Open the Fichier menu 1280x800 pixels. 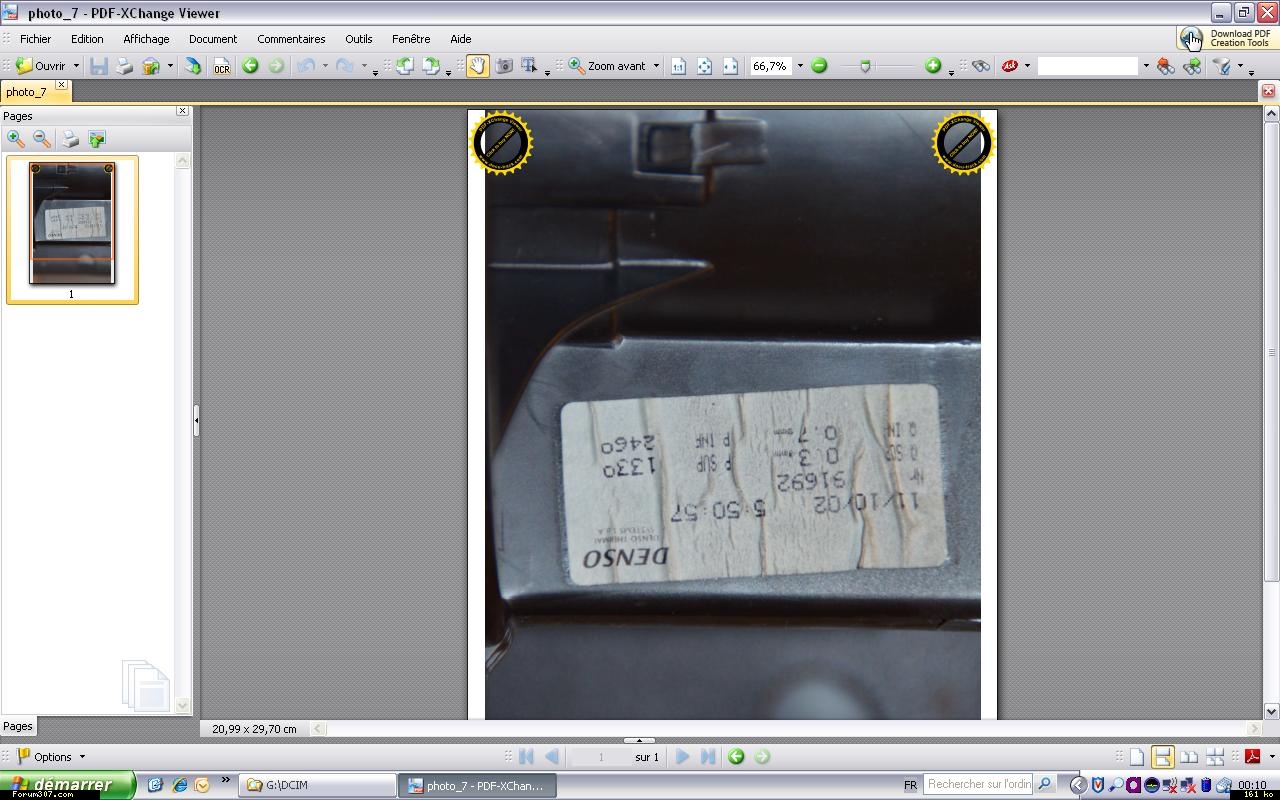click(x=35, y=39)
